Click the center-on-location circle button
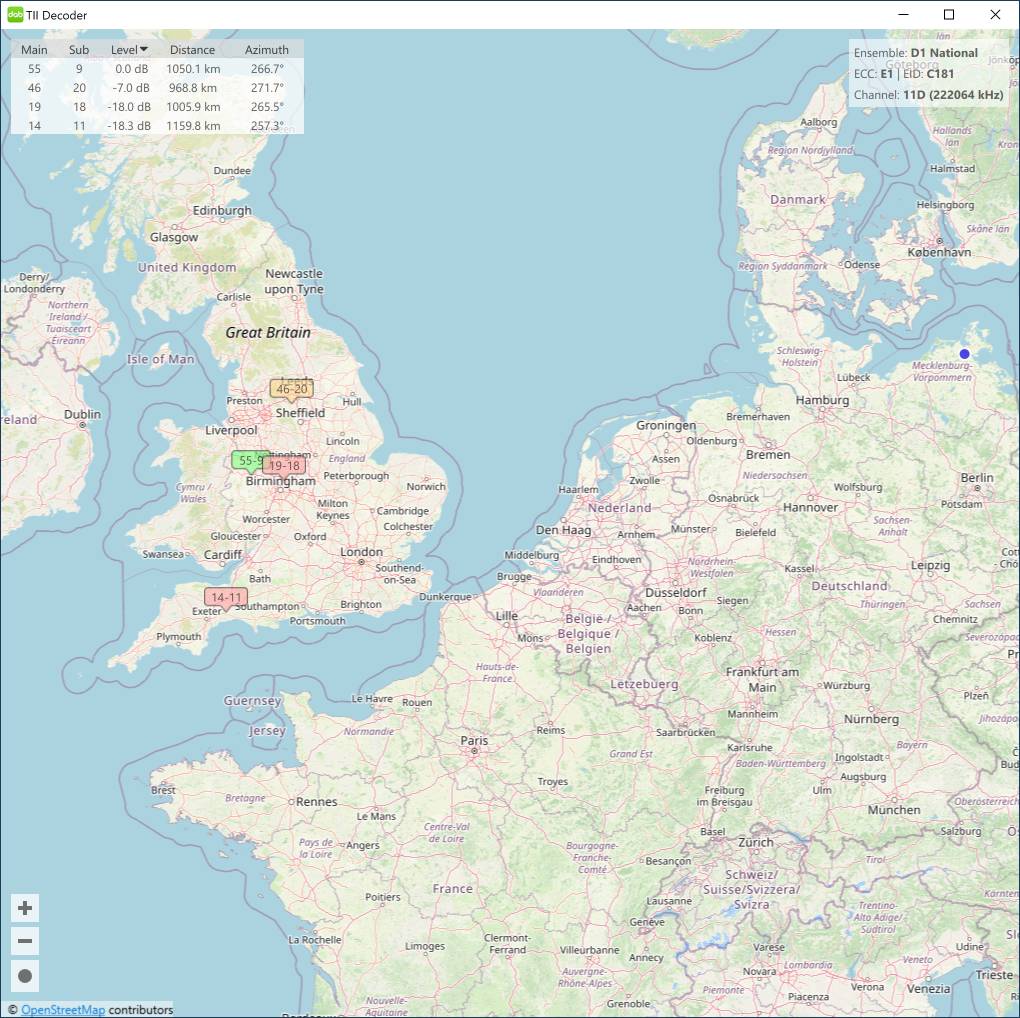1020x1018 pixels. coord(25,975)
